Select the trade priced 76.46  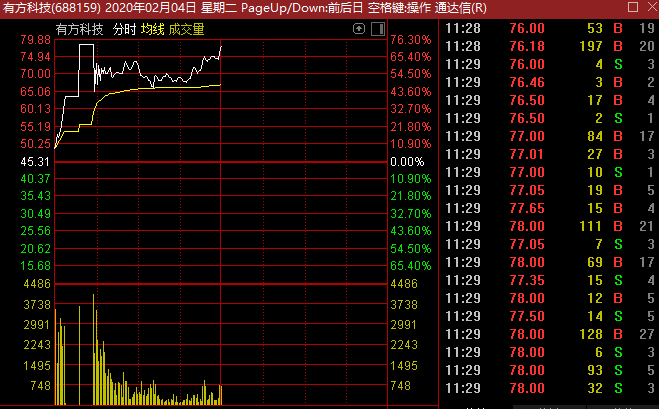(x=548, y=82)
